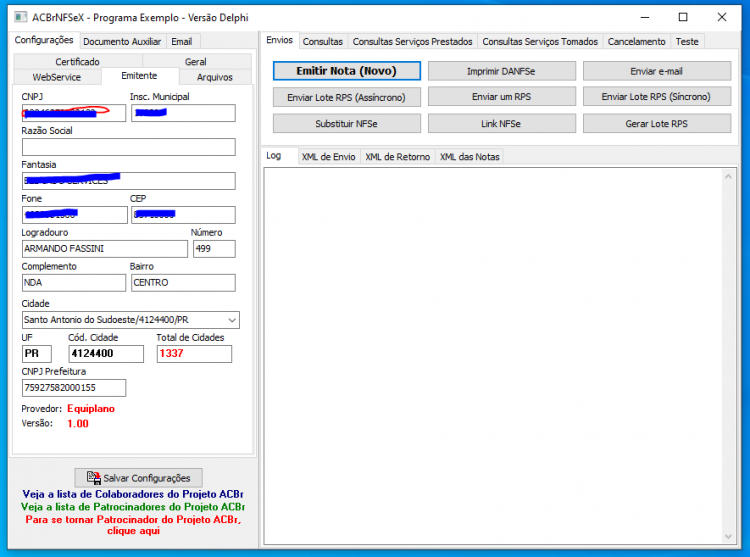Maximize the ACBrNFSeX window
The height and width of the screenshot is (557, 750).
click(x=683, y=17)
